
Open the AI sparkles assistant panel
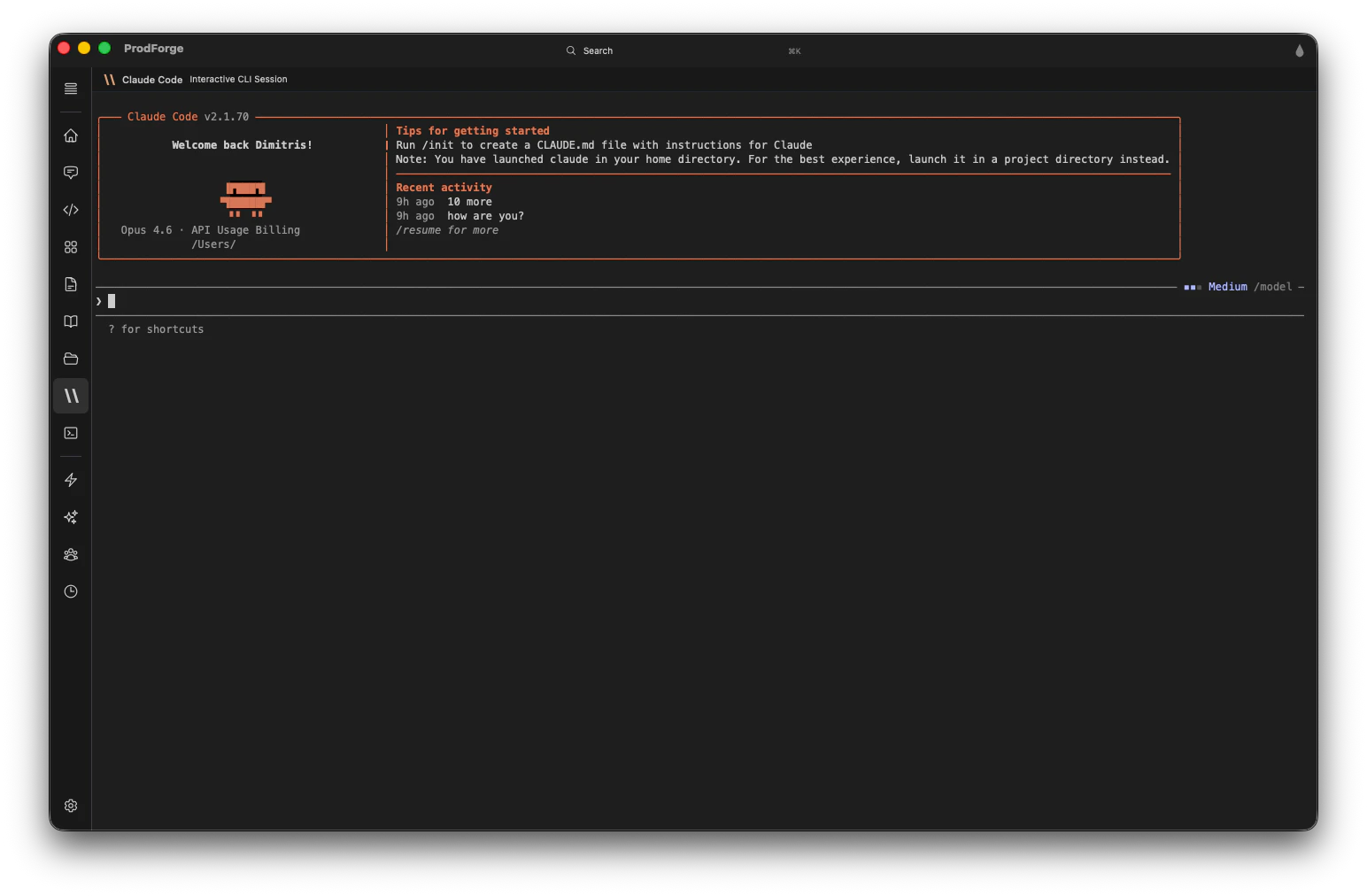[x=71, y=517]
